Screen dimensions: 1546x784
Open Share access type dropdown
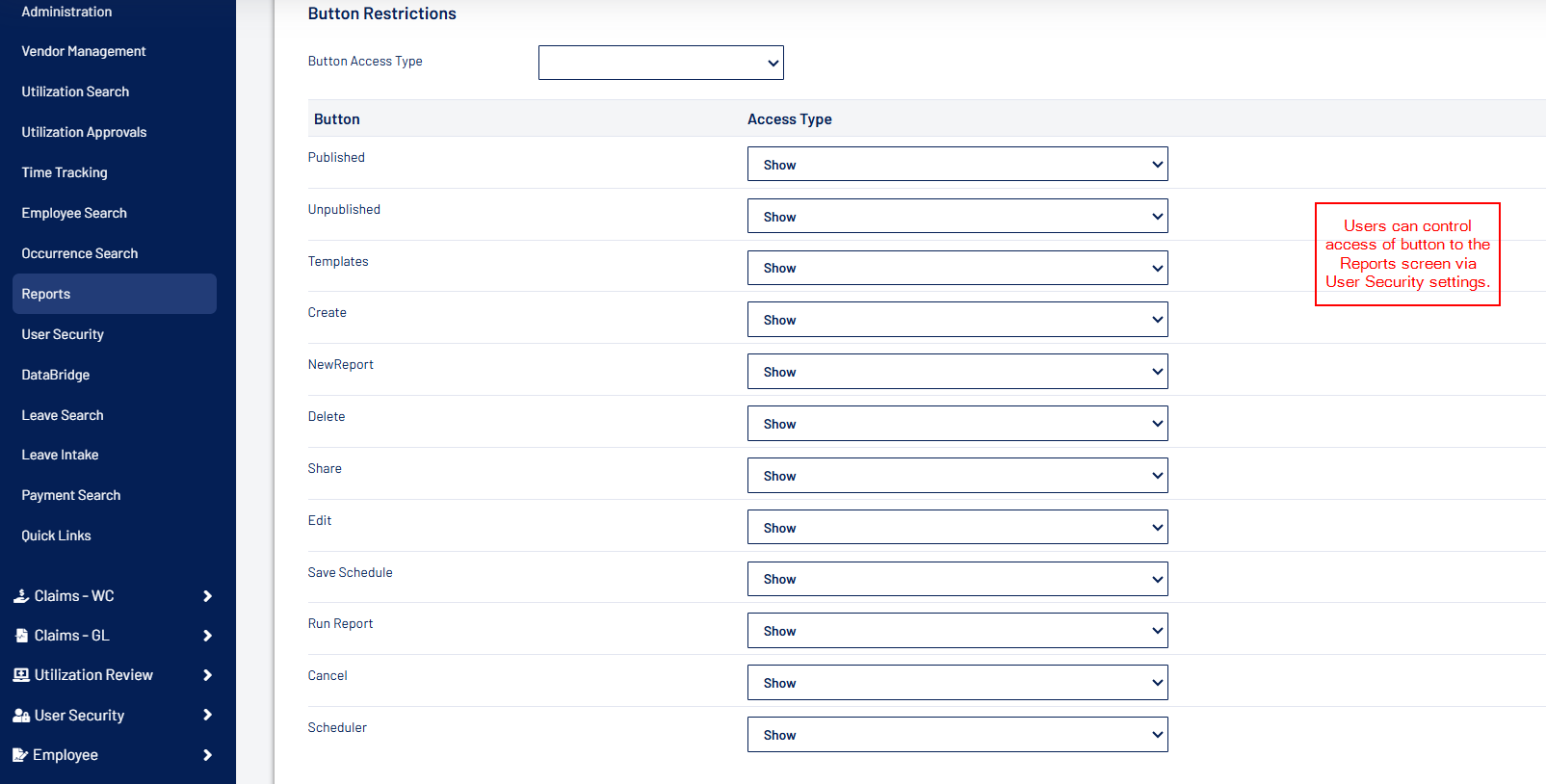(957, 476)
